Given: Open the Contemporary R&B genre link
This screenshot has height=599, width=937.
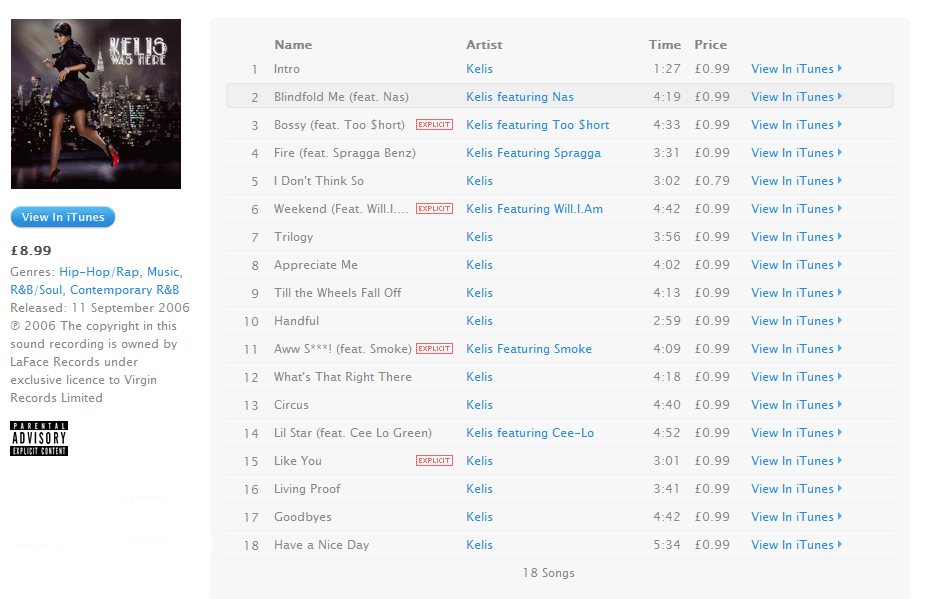Looking at the screenshot, I should point(124,290).
